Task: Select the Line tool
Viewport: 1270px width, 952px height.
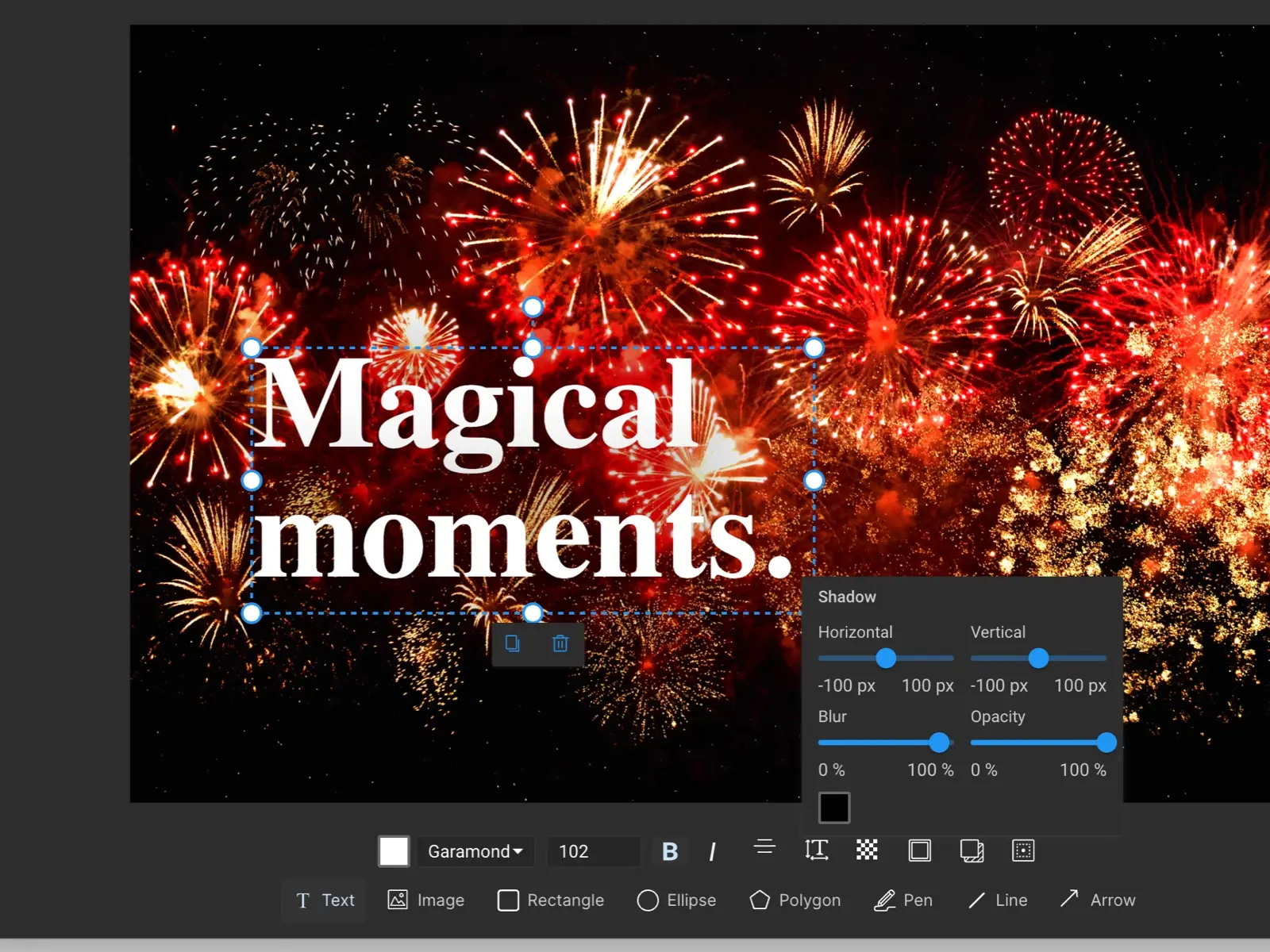Action: (998, 900)
